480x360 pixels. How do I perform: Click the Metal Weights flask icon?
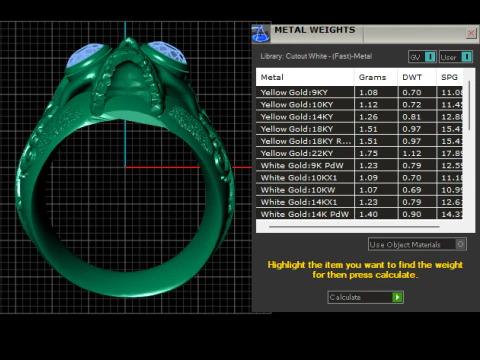(x=261, y=34)
